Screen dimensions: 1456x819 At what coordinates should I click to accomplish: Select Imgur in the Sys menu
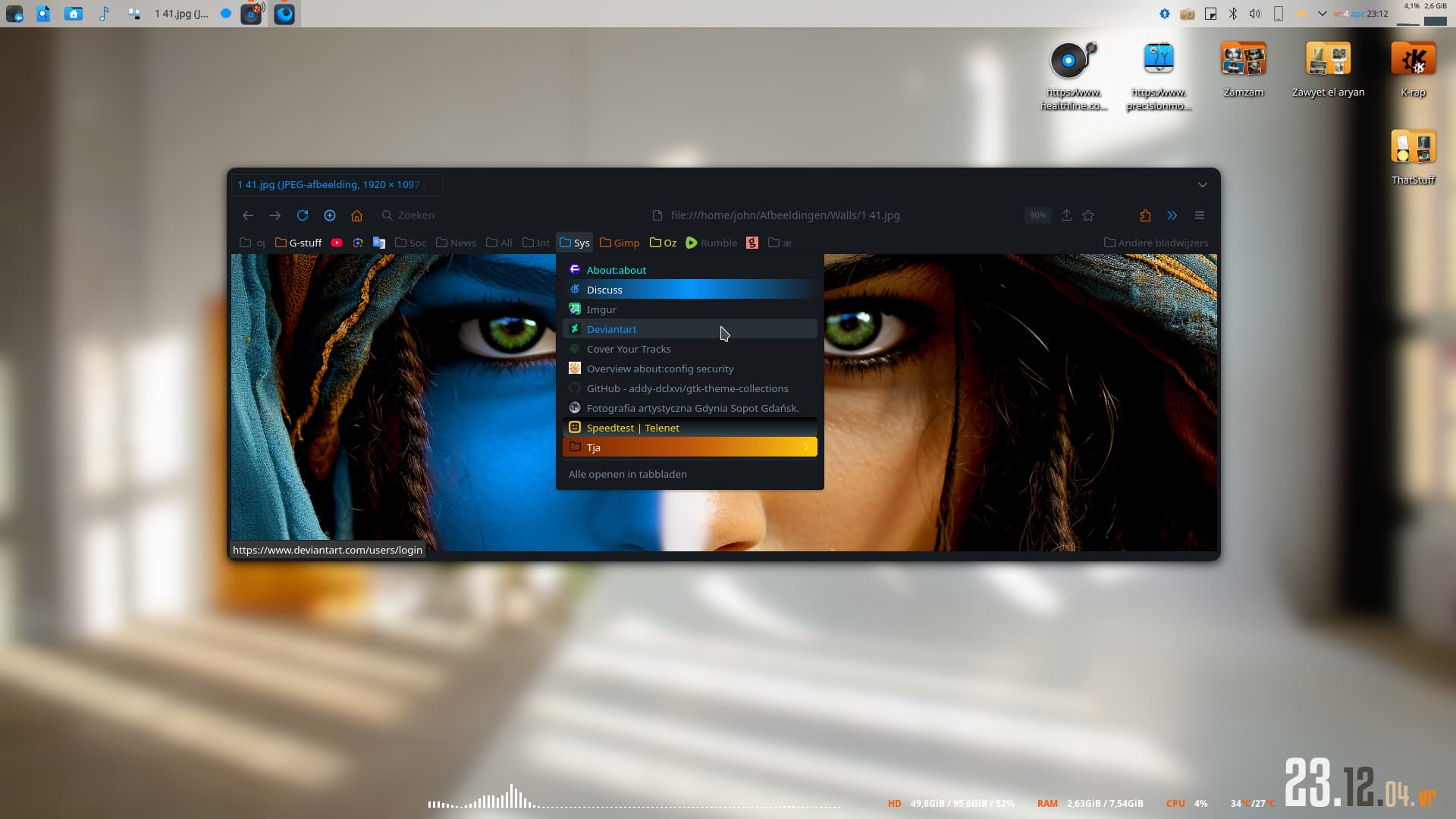click(689, 309)
